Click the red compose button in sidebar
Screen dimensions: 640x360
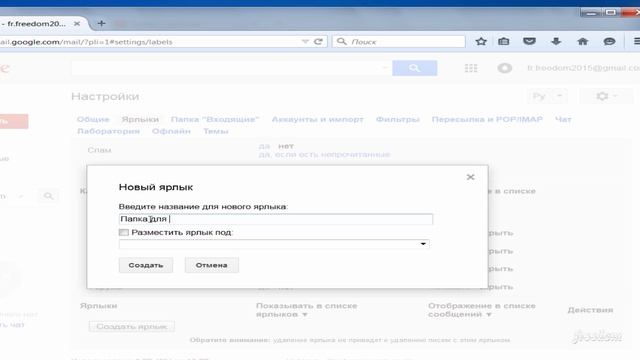13,122
